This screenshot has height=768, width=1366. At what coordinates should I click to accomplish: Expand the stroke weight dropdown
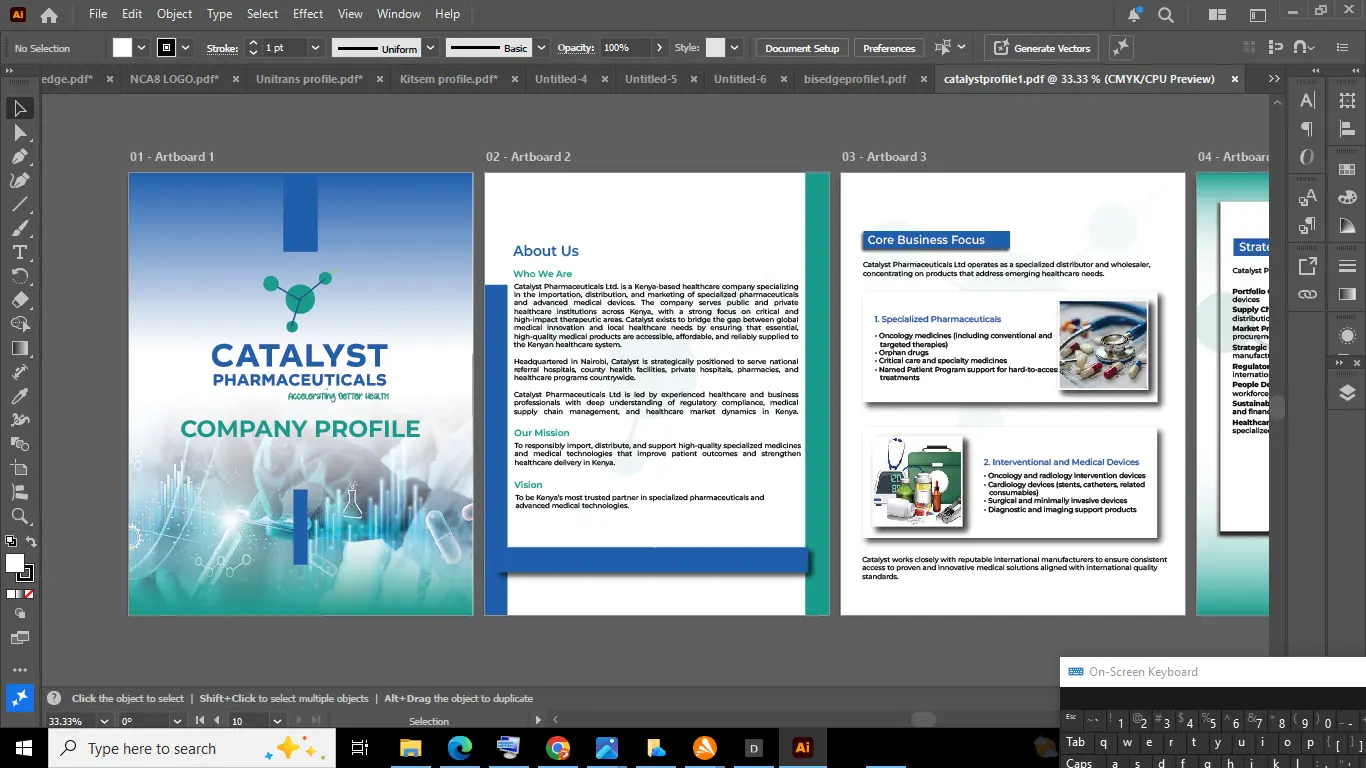coord(316,48)
